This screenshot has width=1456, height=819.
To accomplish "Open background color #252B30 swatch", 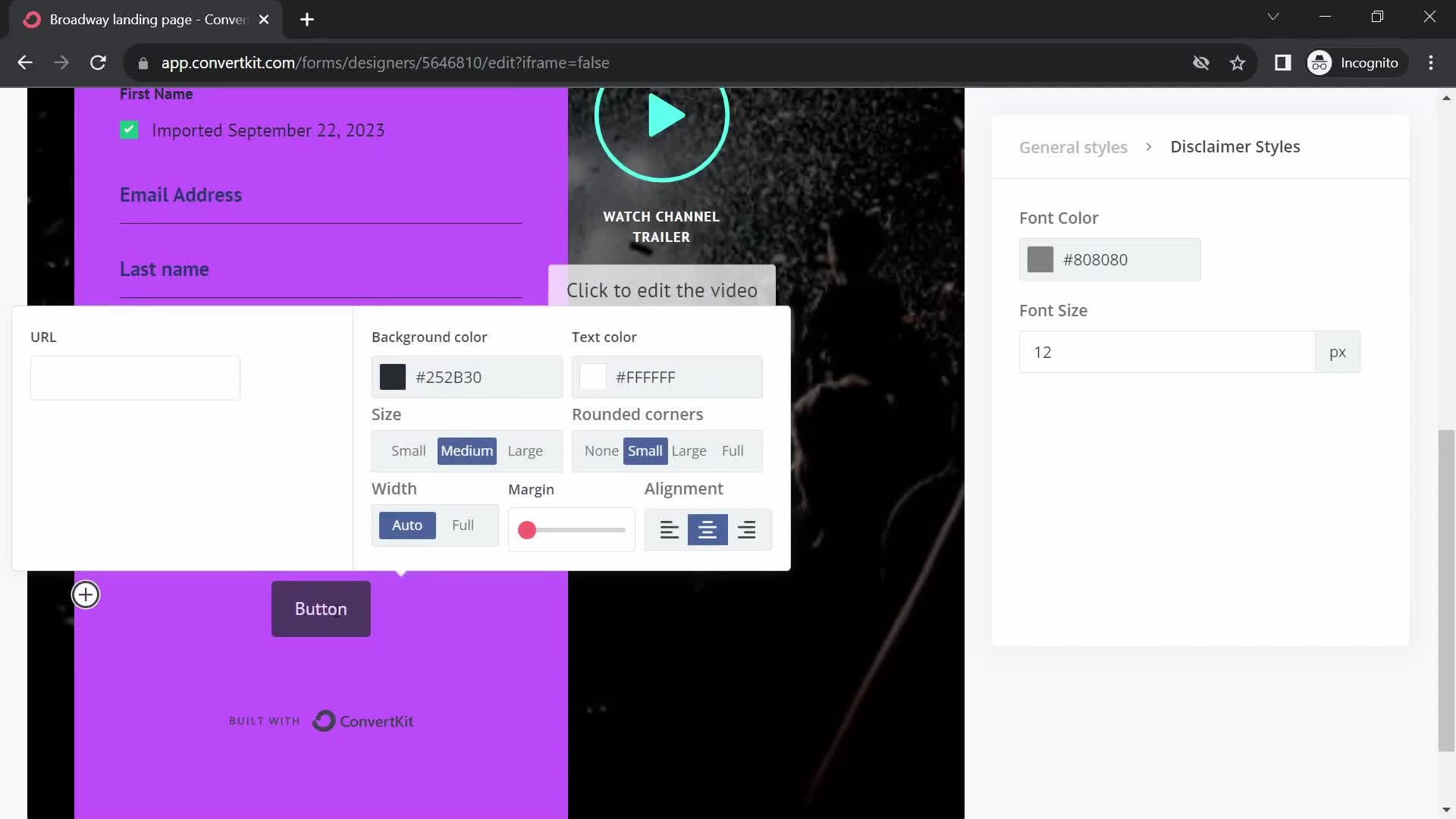I will (393, 377).
